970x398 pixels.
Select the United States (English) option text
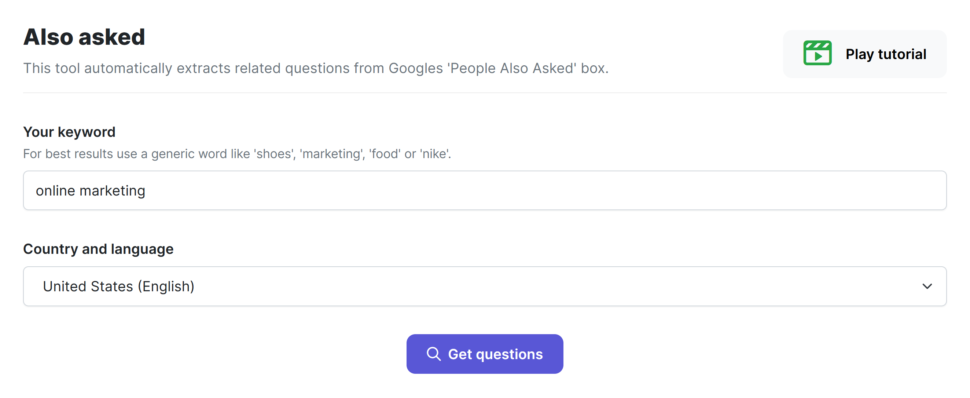(119, 286)
